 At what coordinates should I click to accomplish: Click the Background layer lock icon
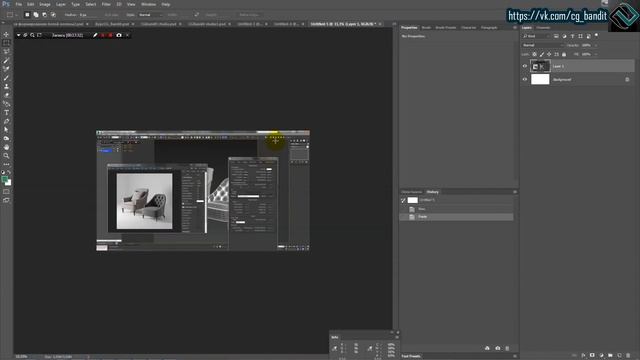click(627, 80)
